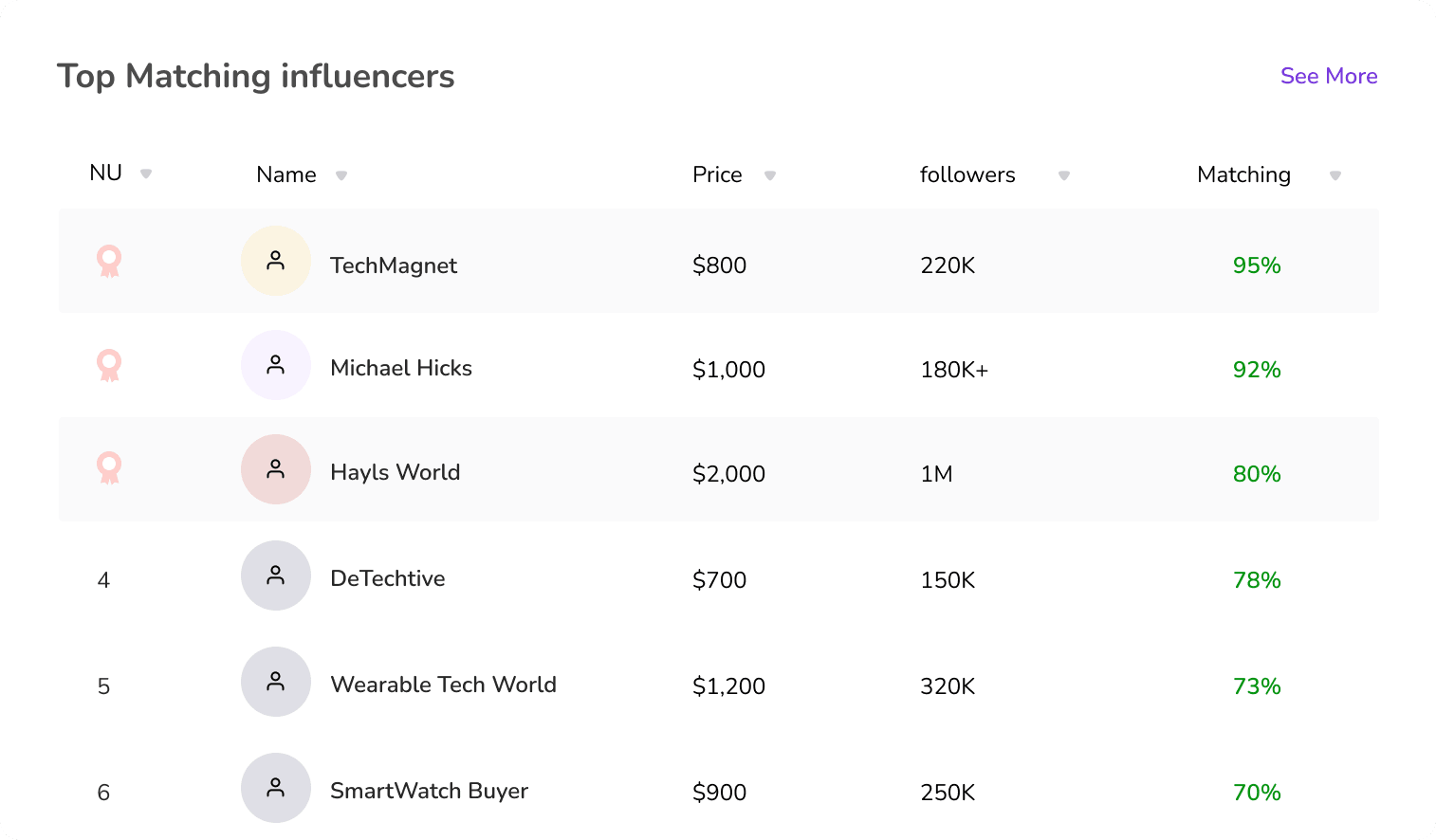Open TechMagnet's yellow profile avatar
This screenshot has width=1436, height=840.
point(276,261)
